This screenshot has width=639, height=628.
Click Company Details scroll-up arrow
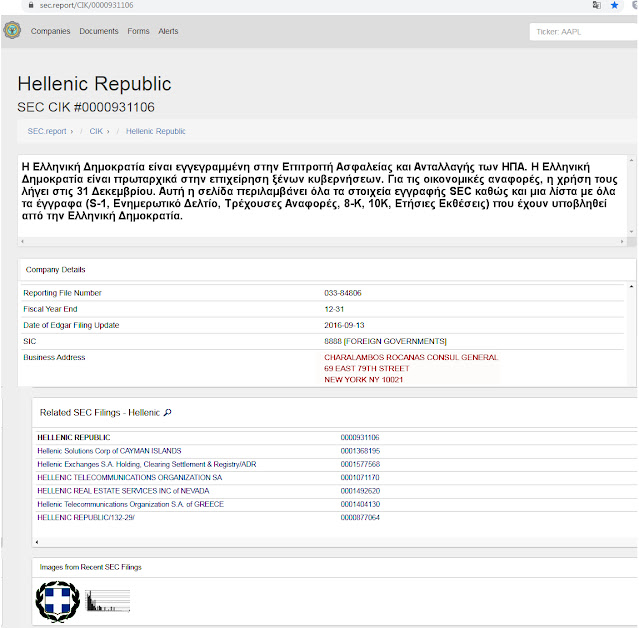tap(631, 286)
